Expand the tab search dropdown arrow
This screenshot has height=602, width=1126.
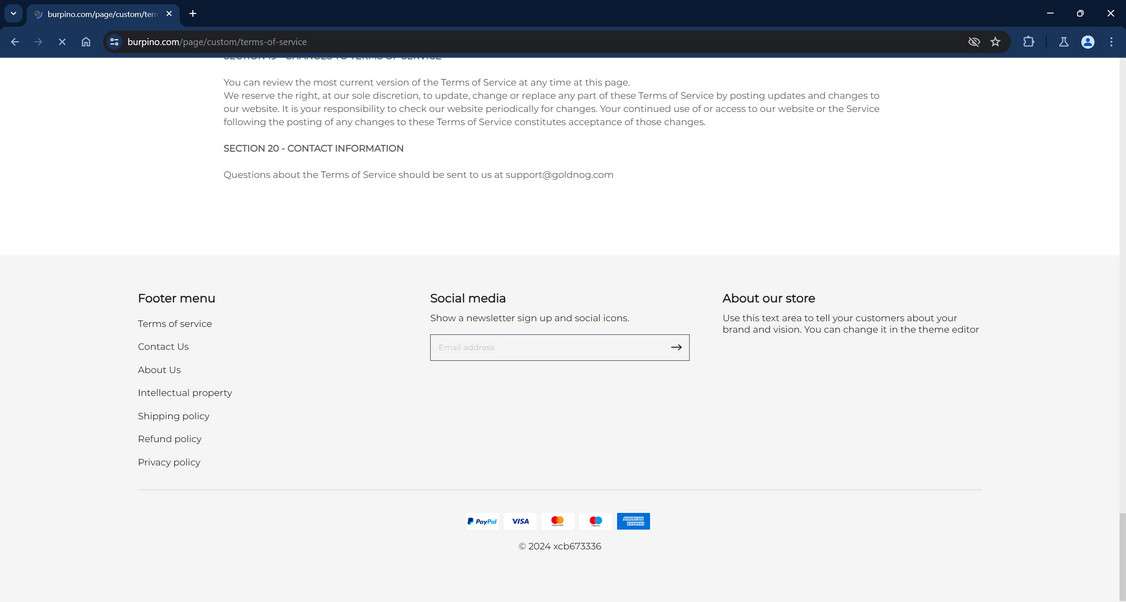tap(13, 13)
